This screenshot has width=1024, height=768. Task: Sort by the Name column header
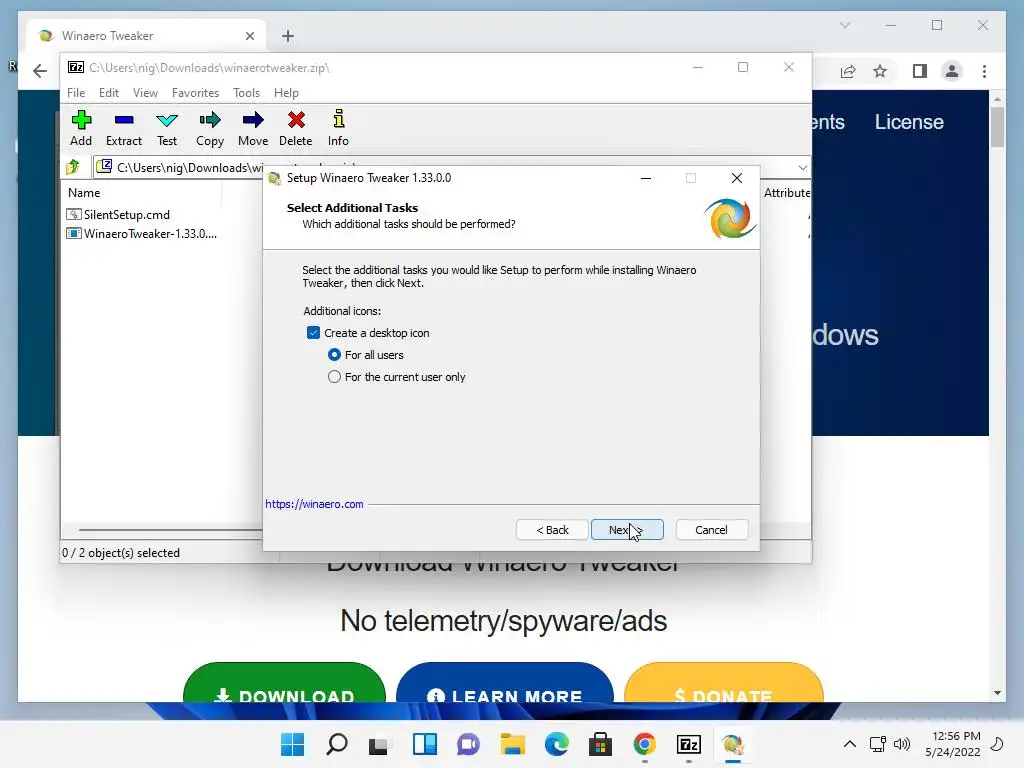coord(84,193)
